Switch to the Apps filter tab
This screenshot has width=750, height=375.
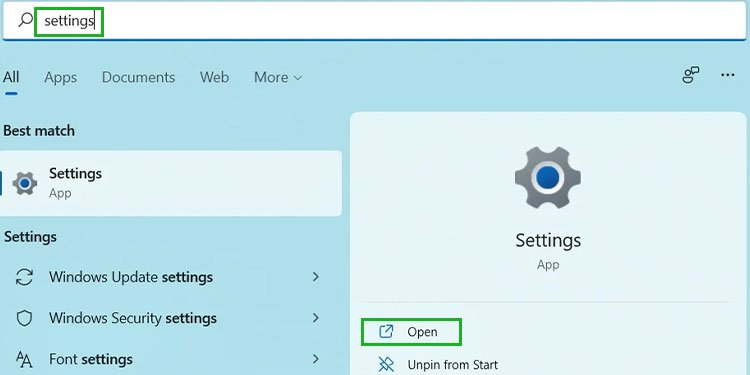tap(60, 77)
